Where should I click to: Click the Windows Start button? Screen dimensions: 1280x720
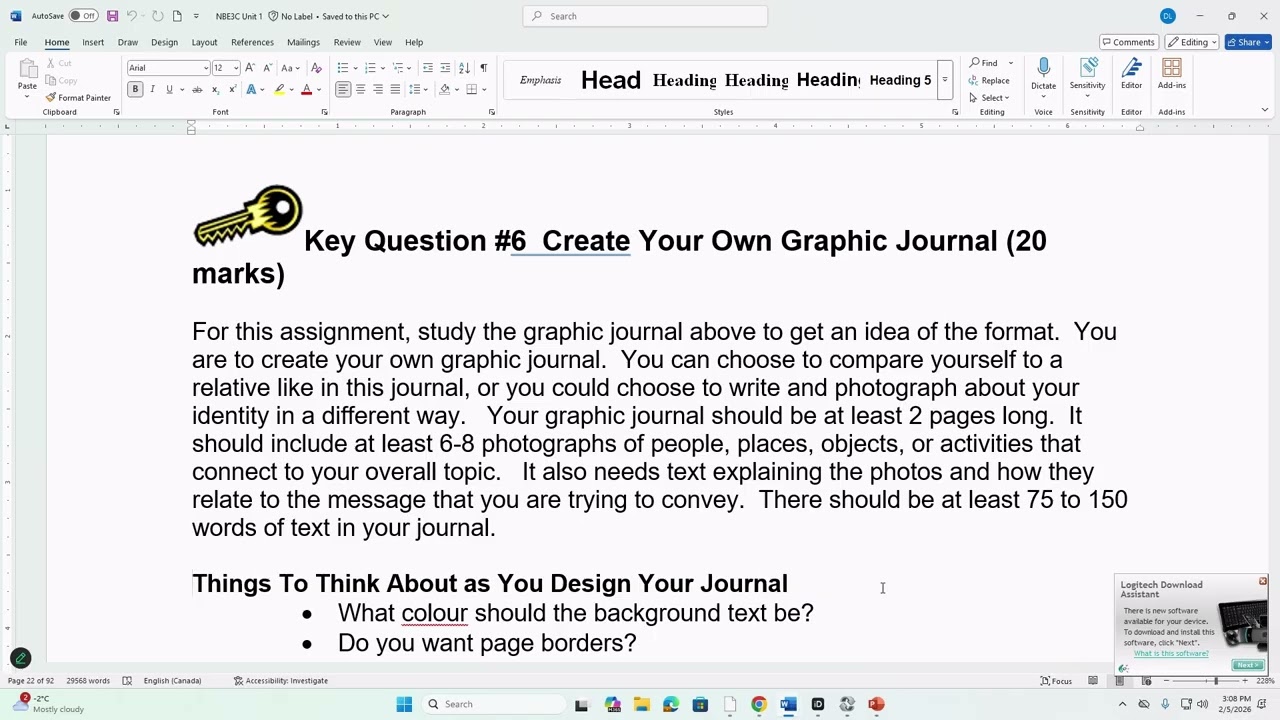(404, 704)
